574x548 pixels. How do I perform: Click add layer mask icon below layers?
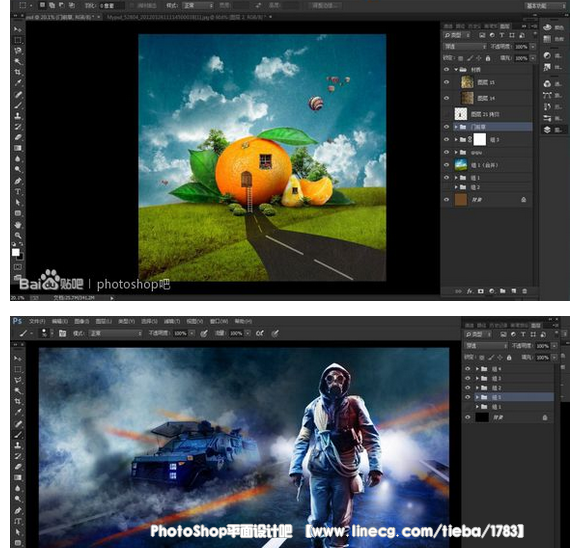tap(481, 291)
